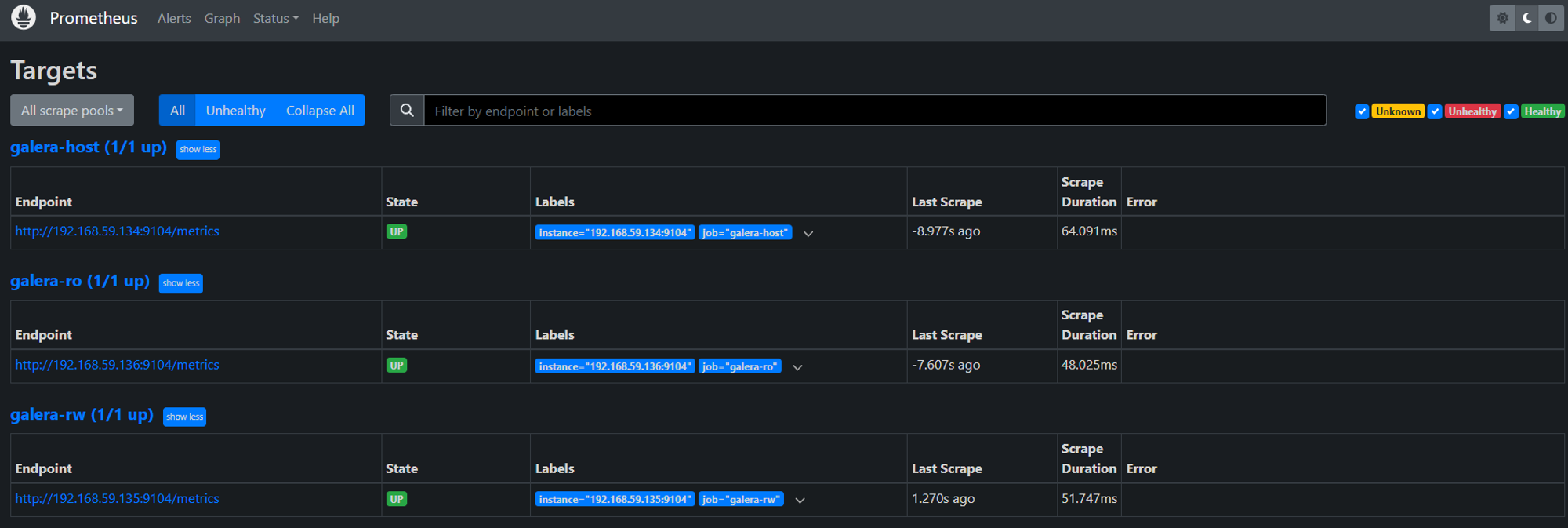Click the instance="192.168.59.134:9104" label
1568x528 pixels.
click(615, 233)
